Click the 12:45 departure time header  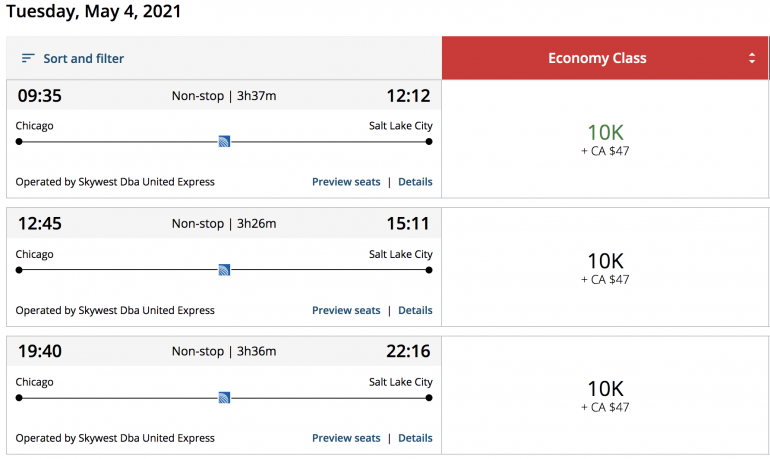point(40,223)
